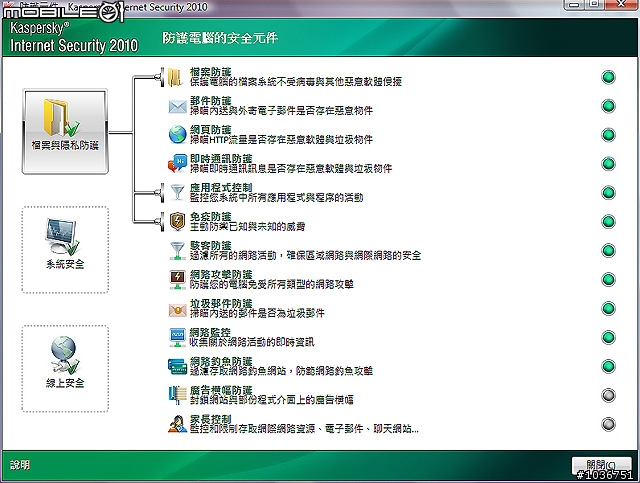The width and height of the screenshot is (640, 483).
Task: Click the 即時通訊防護 chat bubble icon
Action: coord(178,163)
